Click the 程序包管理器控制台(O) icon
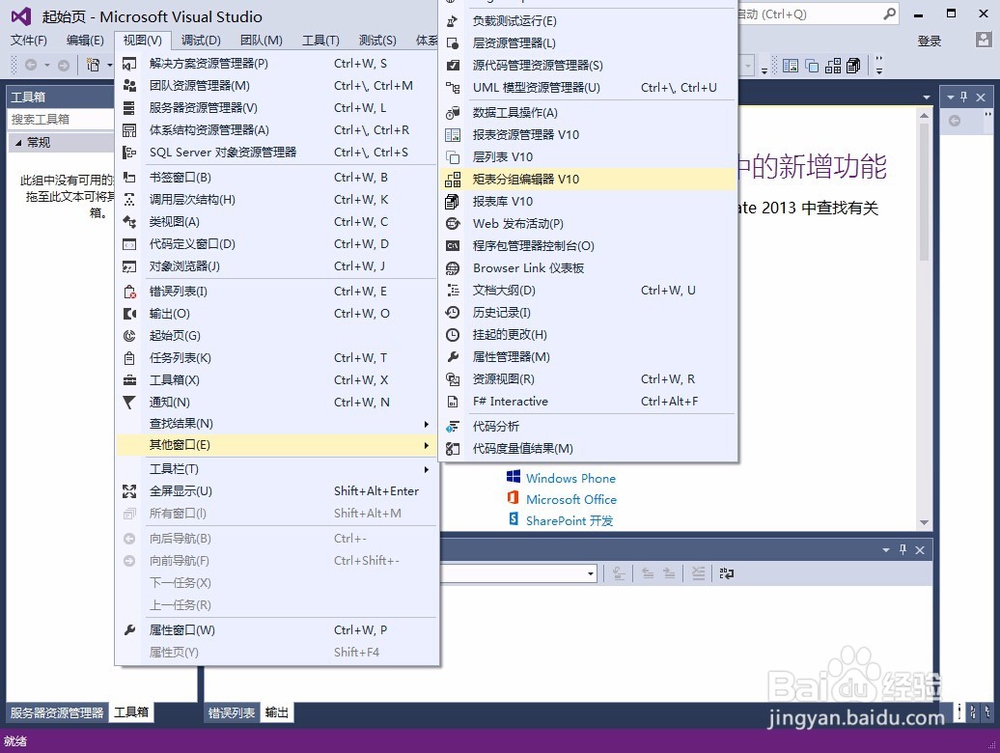Screen dimensions: 1000x753 [453, 246]
